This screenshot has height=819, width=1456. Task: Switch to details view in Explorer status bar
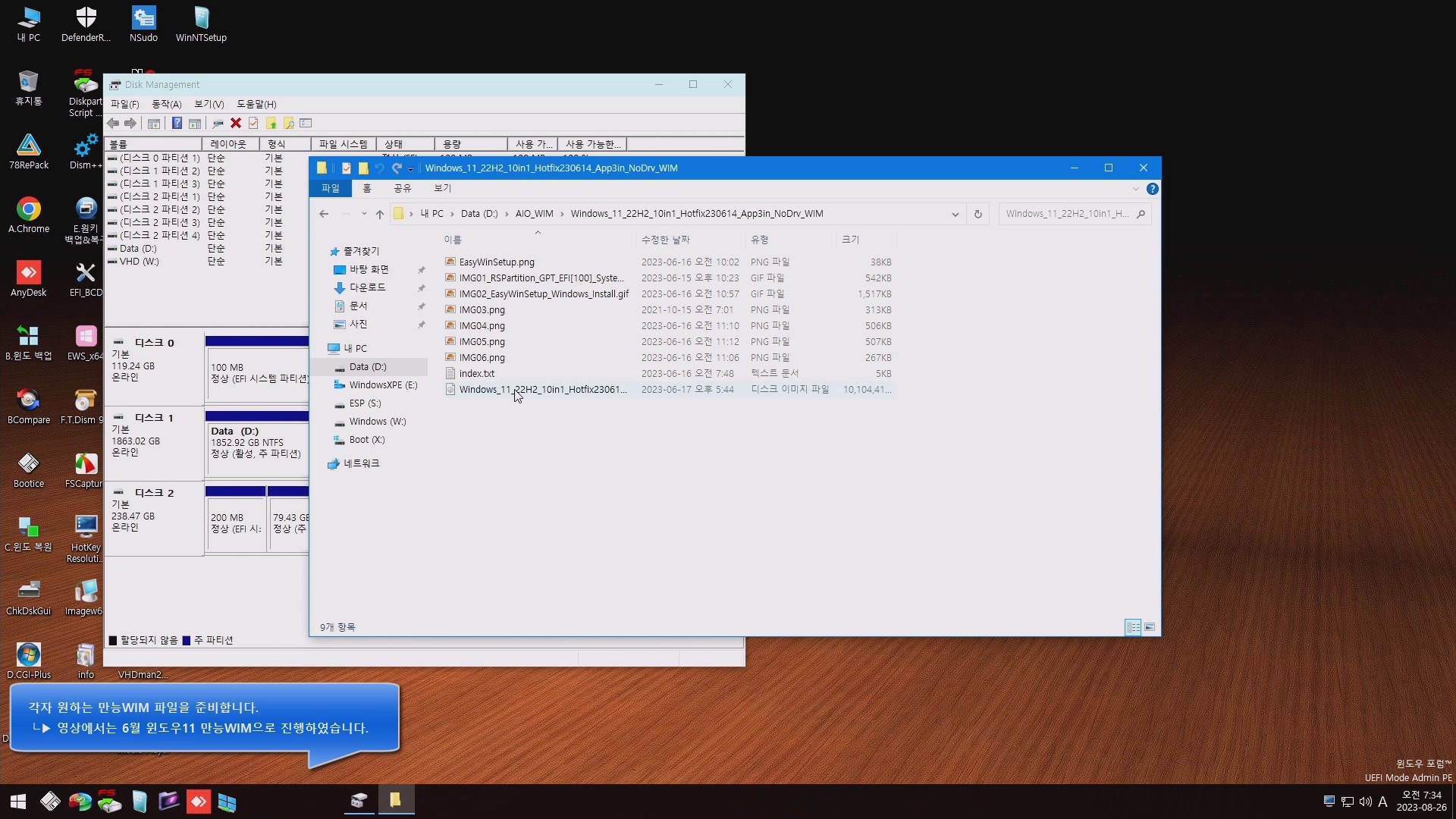(1133, 627)
